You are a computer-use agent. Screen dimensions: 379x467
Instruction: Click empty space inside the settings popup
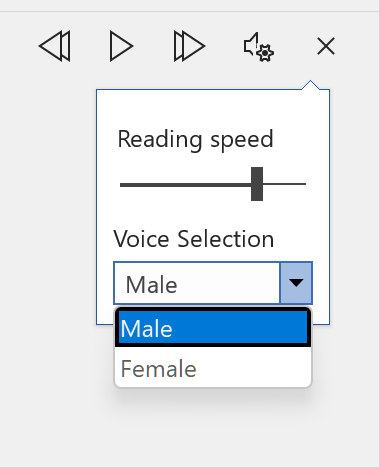pyautogui.click(x=213, y=107)
